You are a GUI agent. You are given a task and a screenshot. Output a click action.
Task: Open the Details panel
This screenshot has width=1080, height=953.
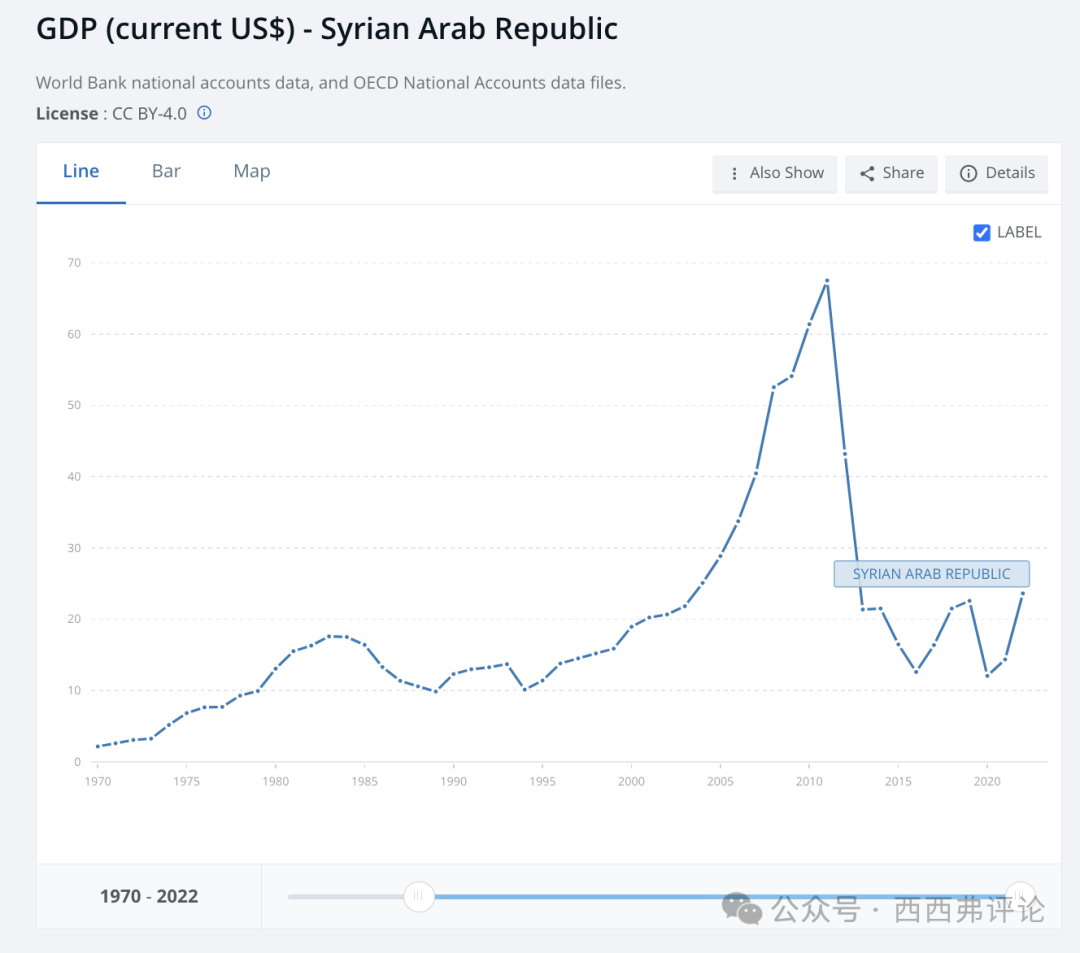tap(997, 173)
